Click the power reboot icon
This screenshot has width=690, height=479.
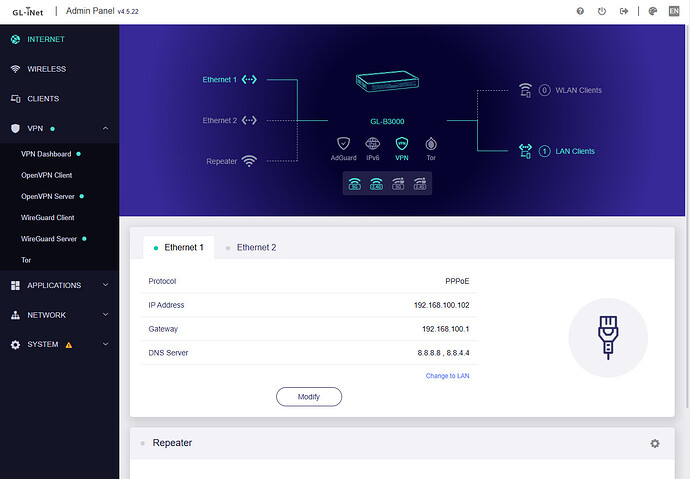click(602, 11)
